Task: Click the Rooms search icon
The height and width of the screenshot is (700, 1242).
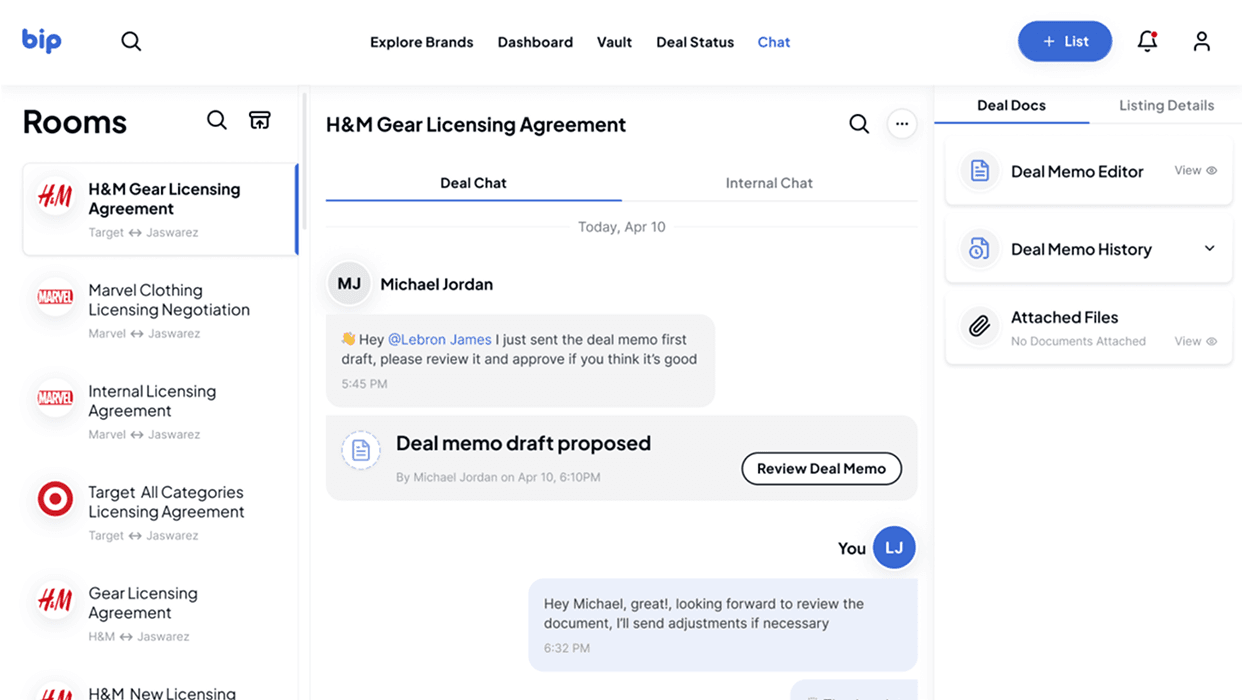Action: click(217, 120)
